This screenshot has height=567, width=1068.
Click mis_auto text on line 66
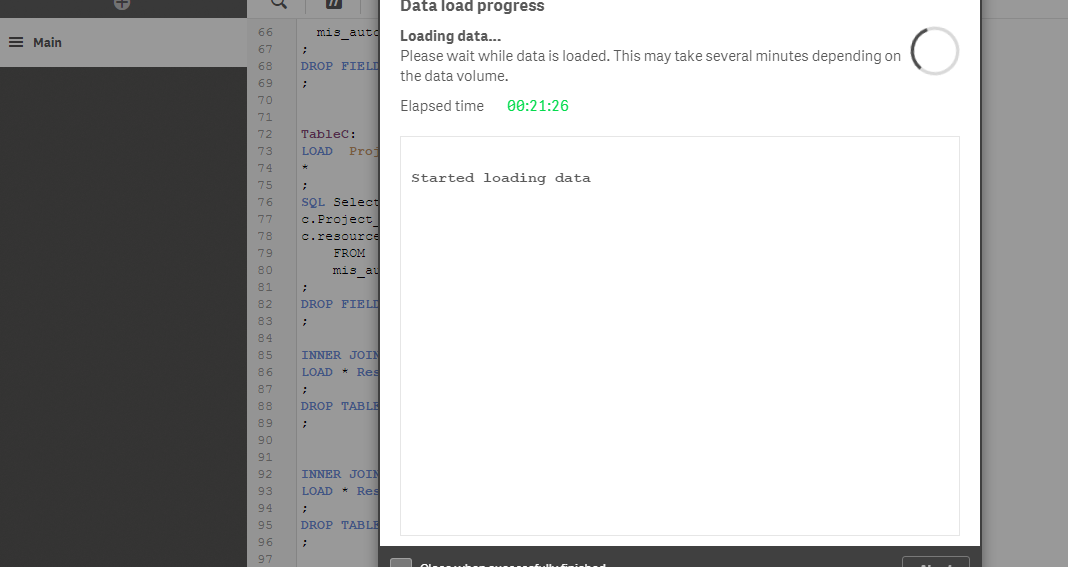pyautogui.click(x=348, y=32)
